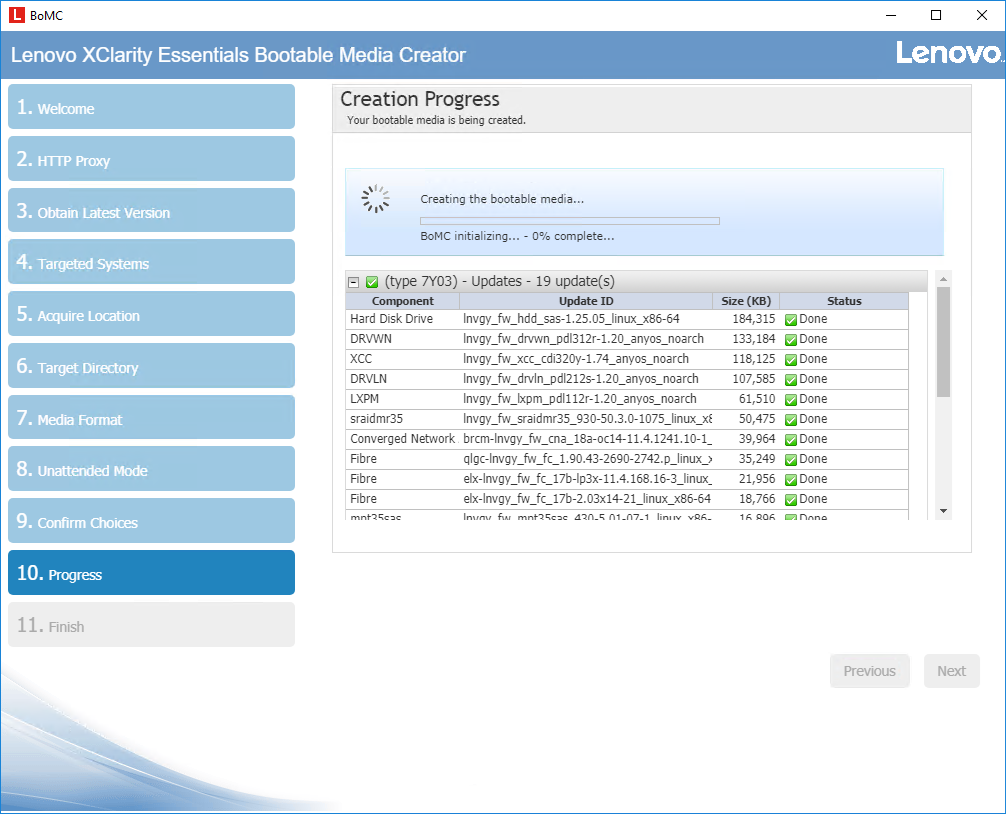Click the size value 18,766
The height and width of the screenshot is (814, 1006).
coord(757,498)
